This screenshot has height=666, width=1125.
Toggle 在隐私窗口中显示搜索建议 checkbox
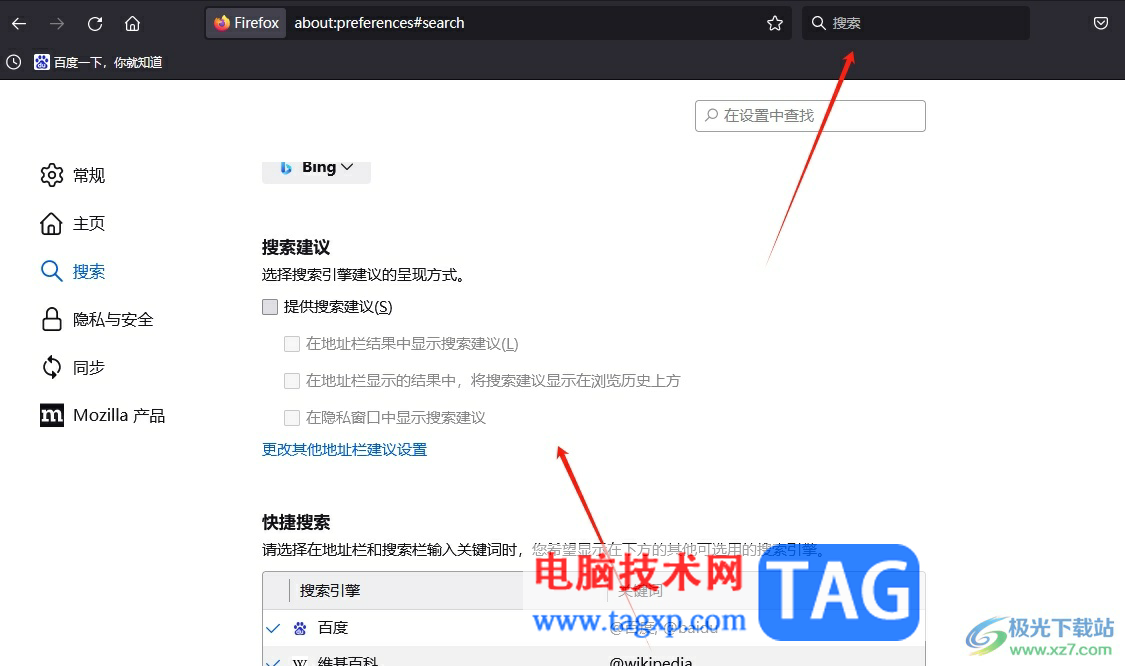click(292, 418)
